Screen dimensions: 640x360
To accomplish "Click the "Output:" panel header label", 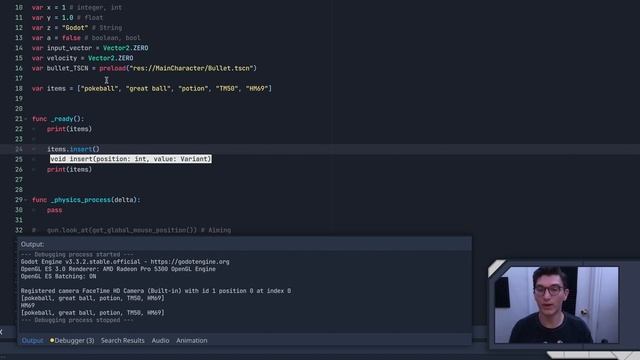I will pos(32,244).
